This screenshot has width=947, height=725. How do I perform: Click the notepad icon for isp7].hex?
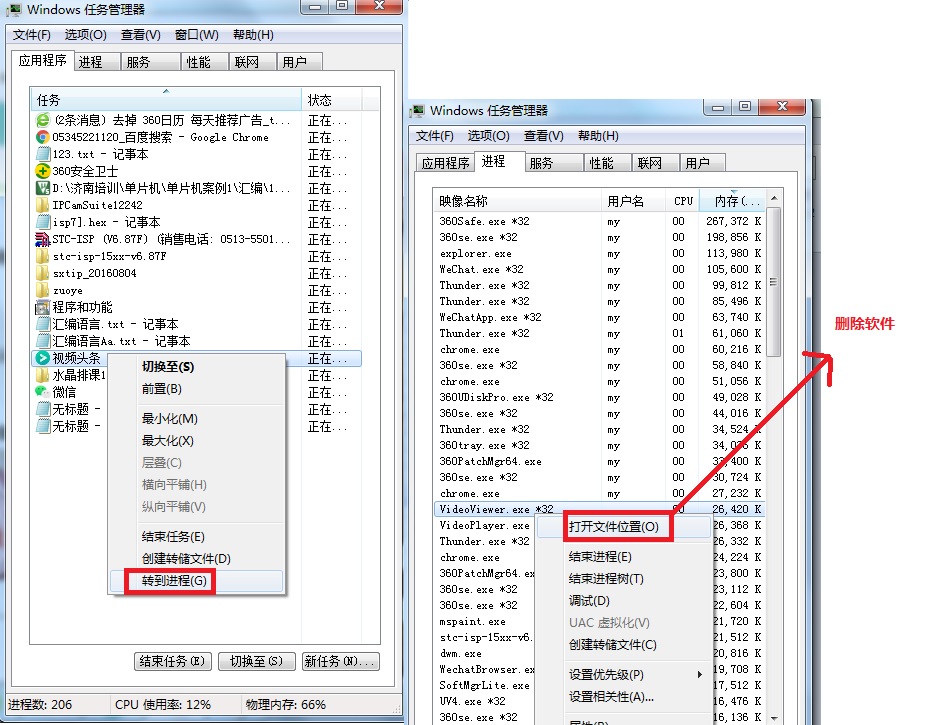tap(42, 222)
